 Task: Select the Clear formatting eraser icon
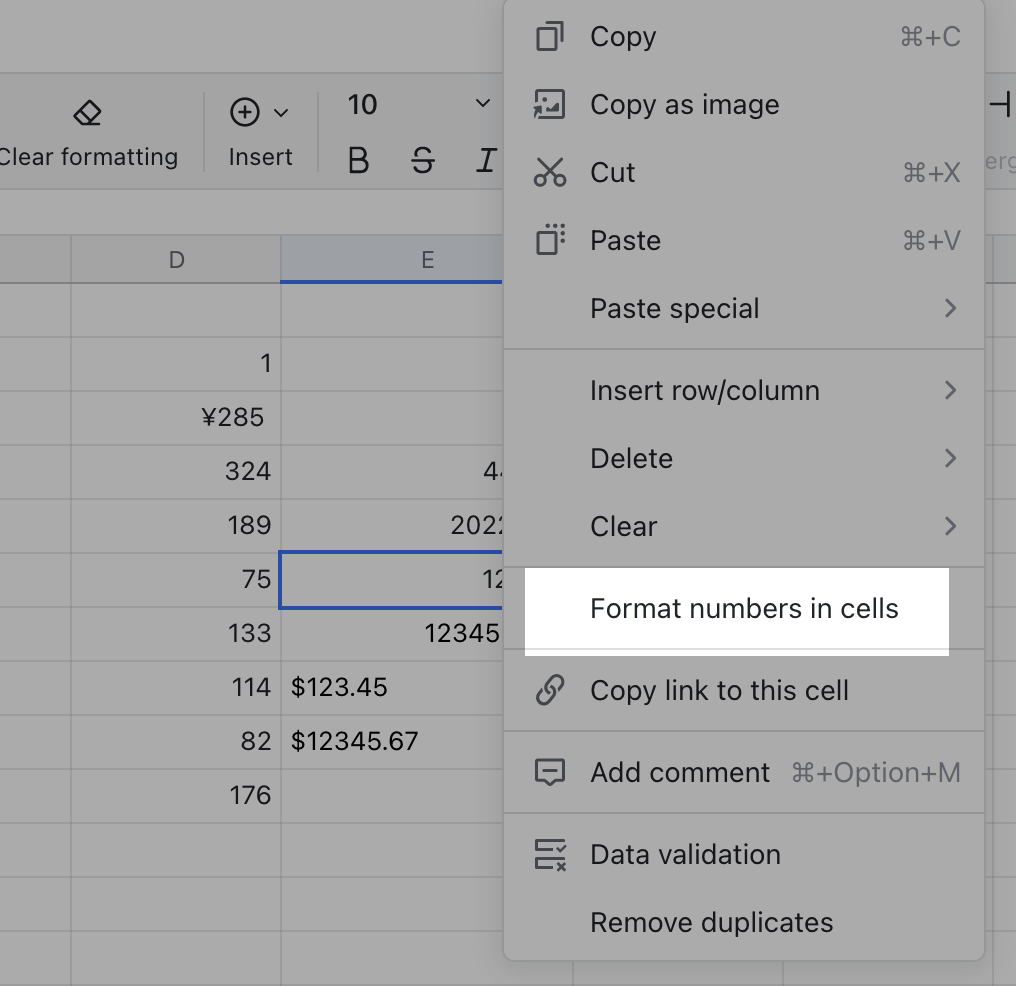point(86,113)
